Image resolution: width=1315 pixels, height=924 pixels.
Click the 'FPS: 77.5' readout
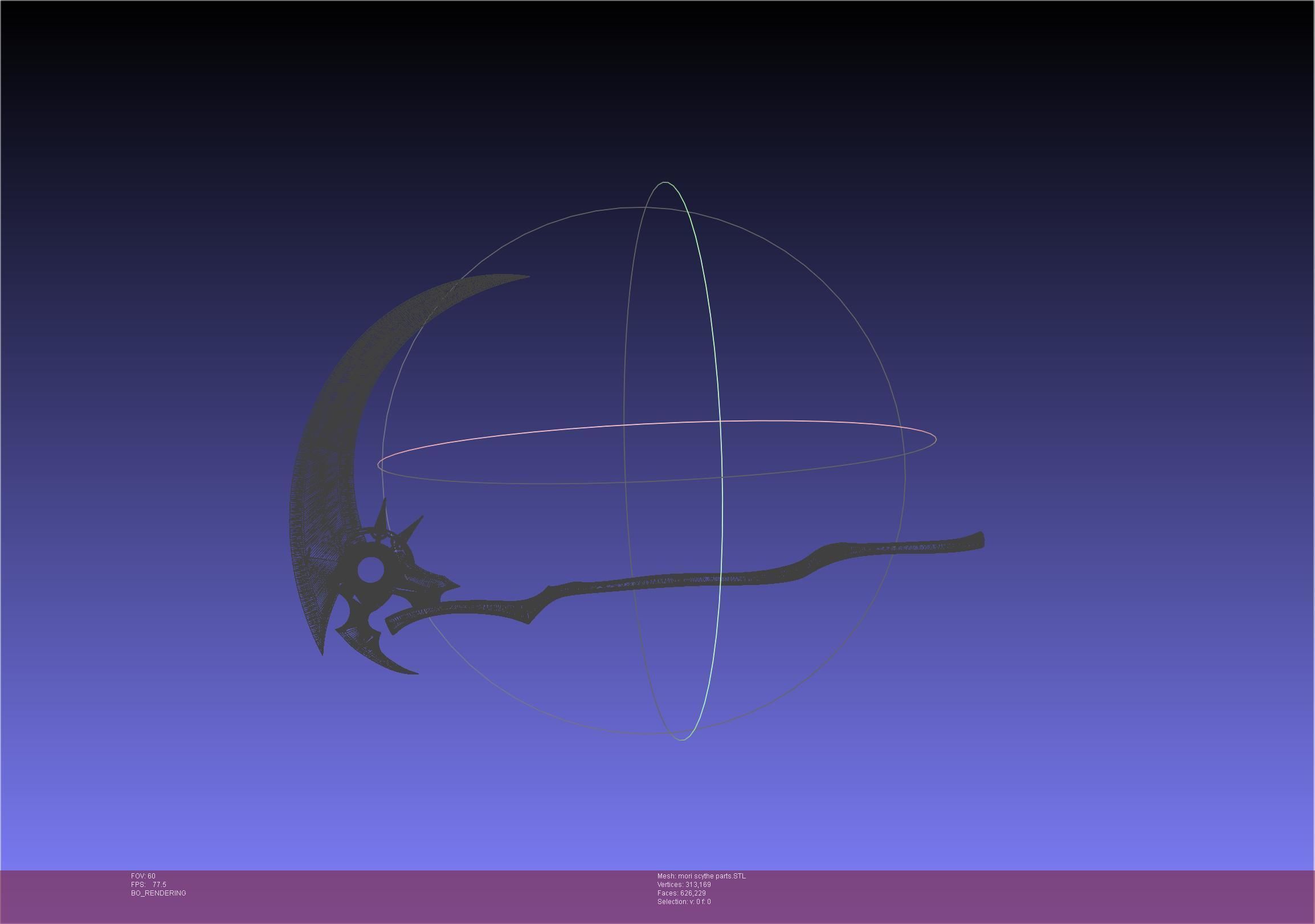pyautogui.click(x=148, y=885)
